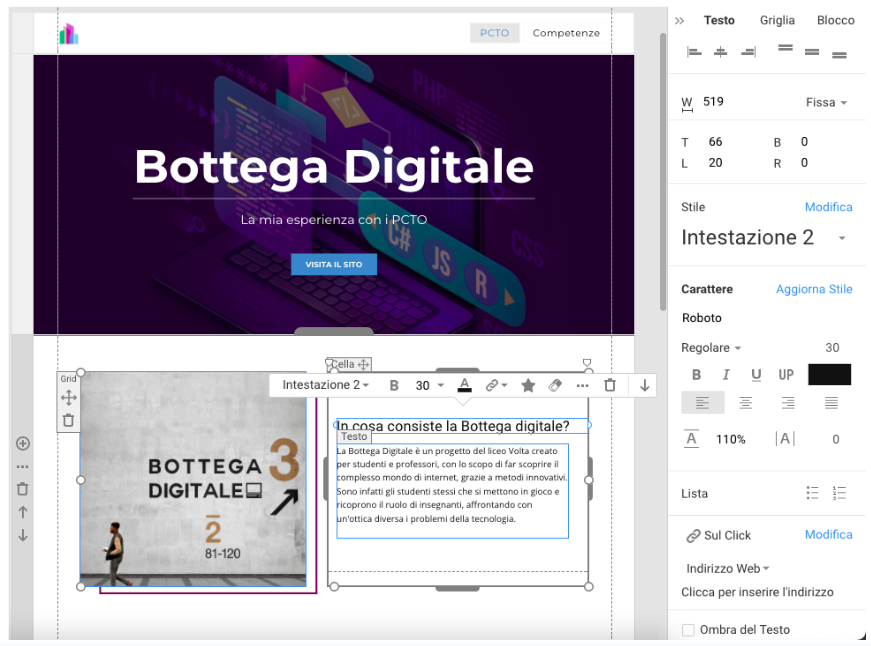
Task: Click the line height icon
Action: point(691,439)
